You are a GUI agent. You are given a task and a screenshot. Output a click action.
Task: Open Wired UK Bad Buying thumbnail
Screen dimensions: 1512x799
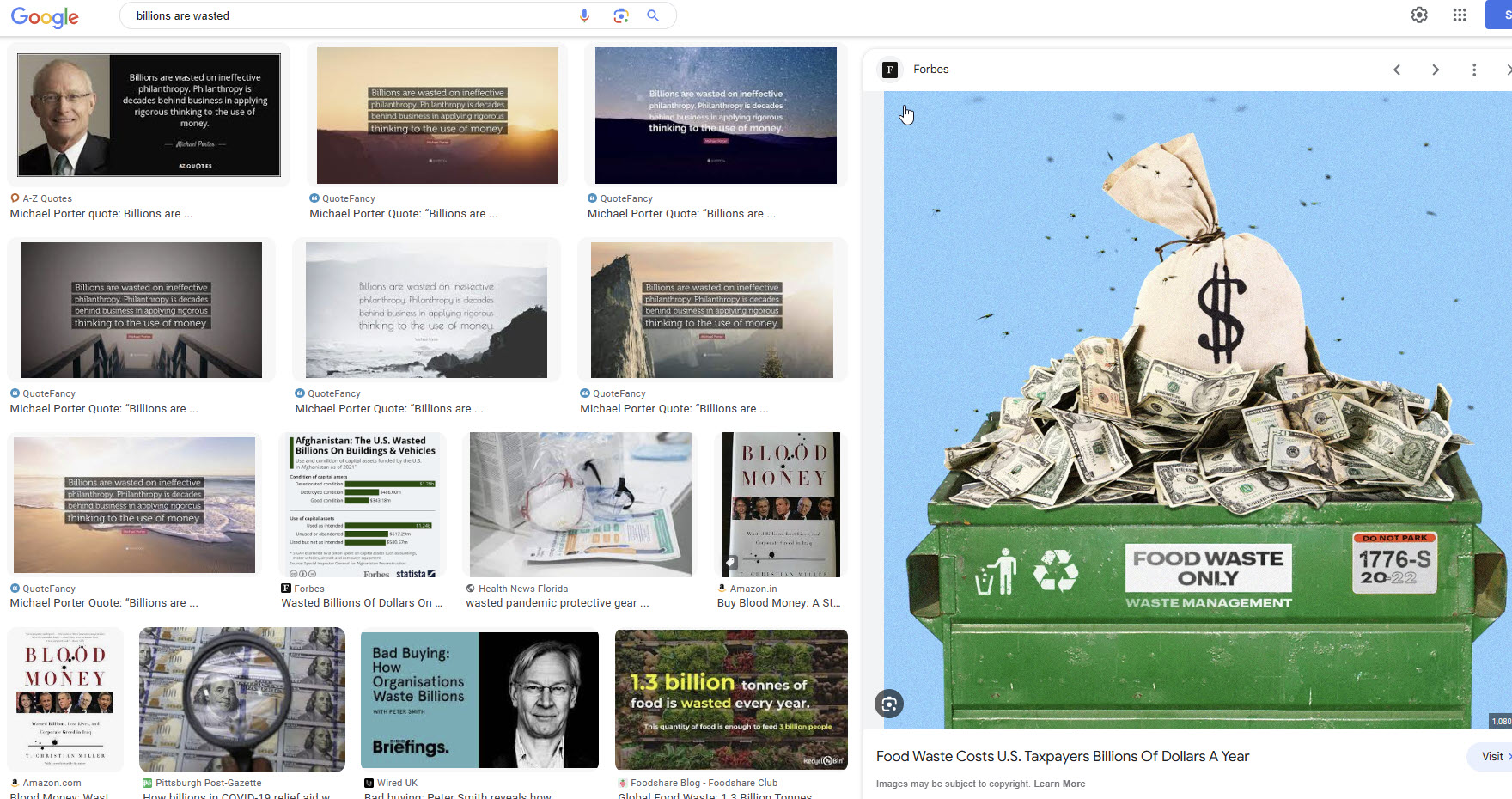tap(479, 699)
